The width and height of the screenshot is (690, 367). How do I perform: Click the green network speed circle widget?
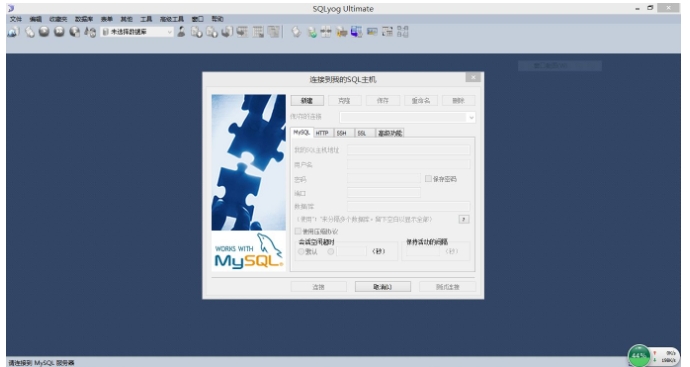[639, 356]
